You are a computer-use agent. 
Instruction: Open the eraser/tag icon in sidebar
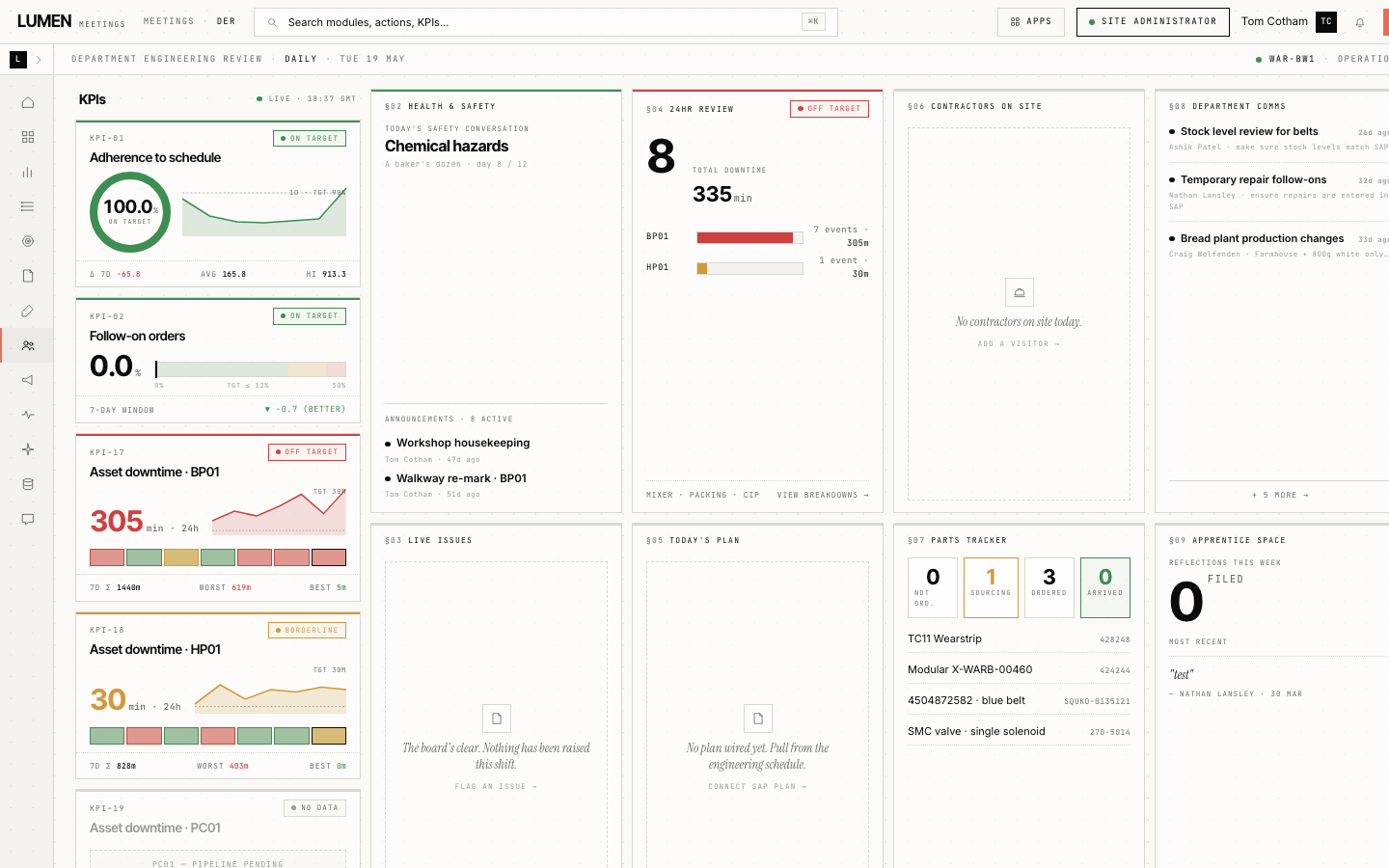tap(28, 311)
